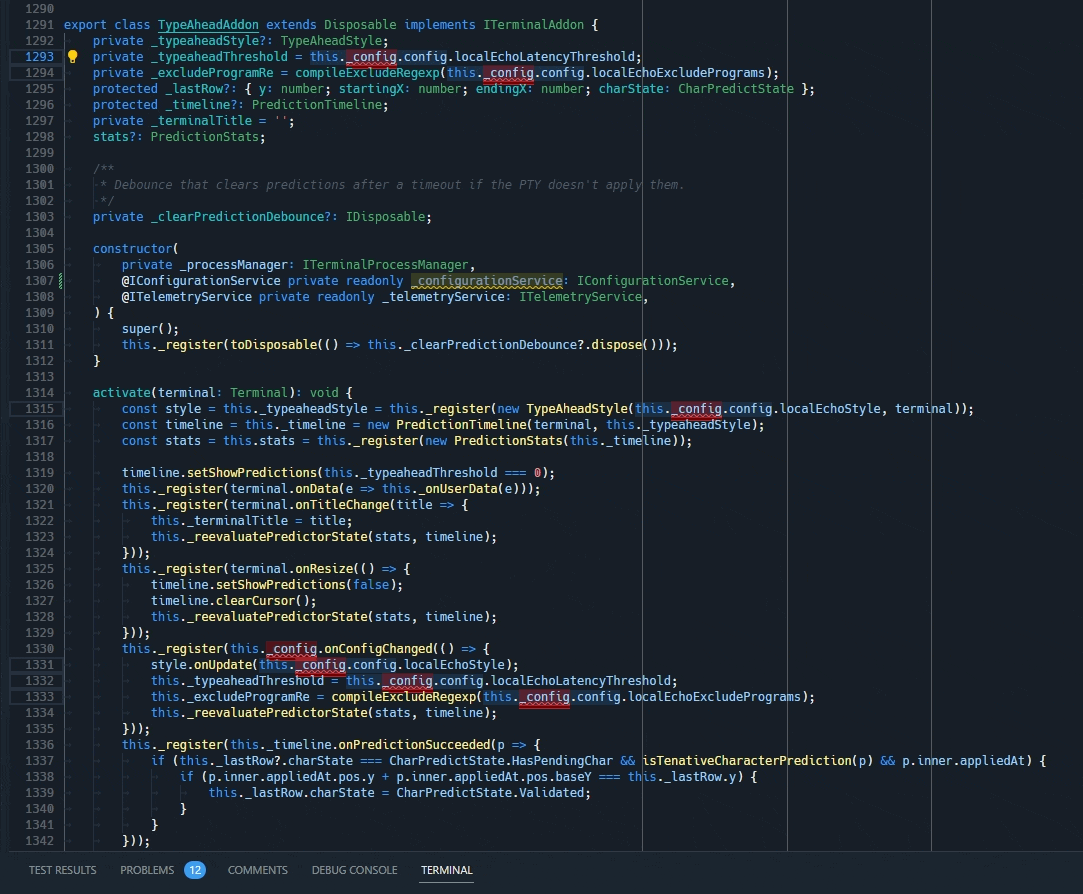Click onConfigChanged on line 1330

tap(378, 649)
